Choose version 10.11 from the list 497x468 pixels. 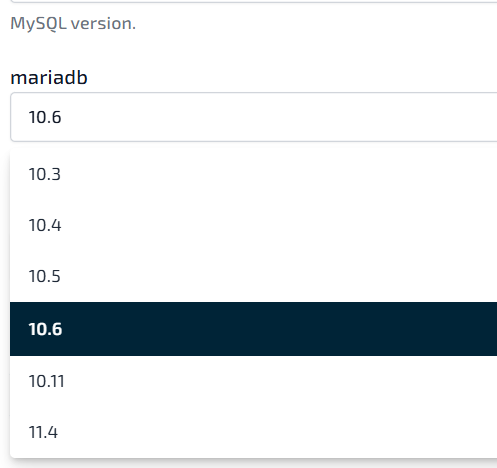[254, 381]
